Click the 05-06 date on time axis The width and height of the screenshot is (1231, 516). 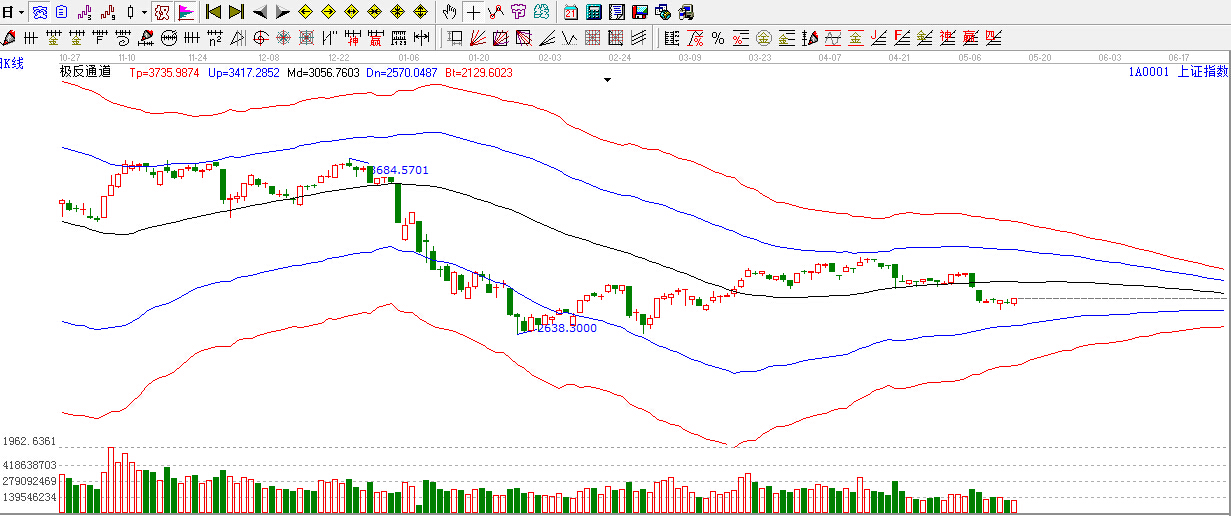(x=969, y=58)
